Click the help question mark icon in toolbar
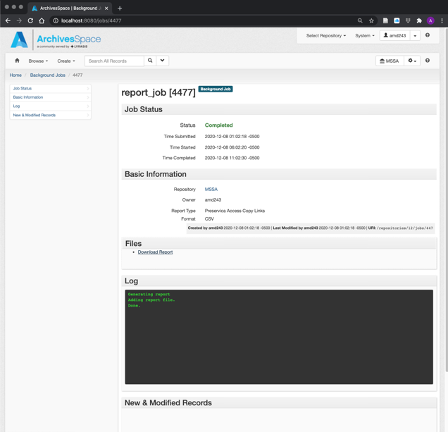Image resolution: width=448 pixels, height=432 pixels. click(427, 61)
